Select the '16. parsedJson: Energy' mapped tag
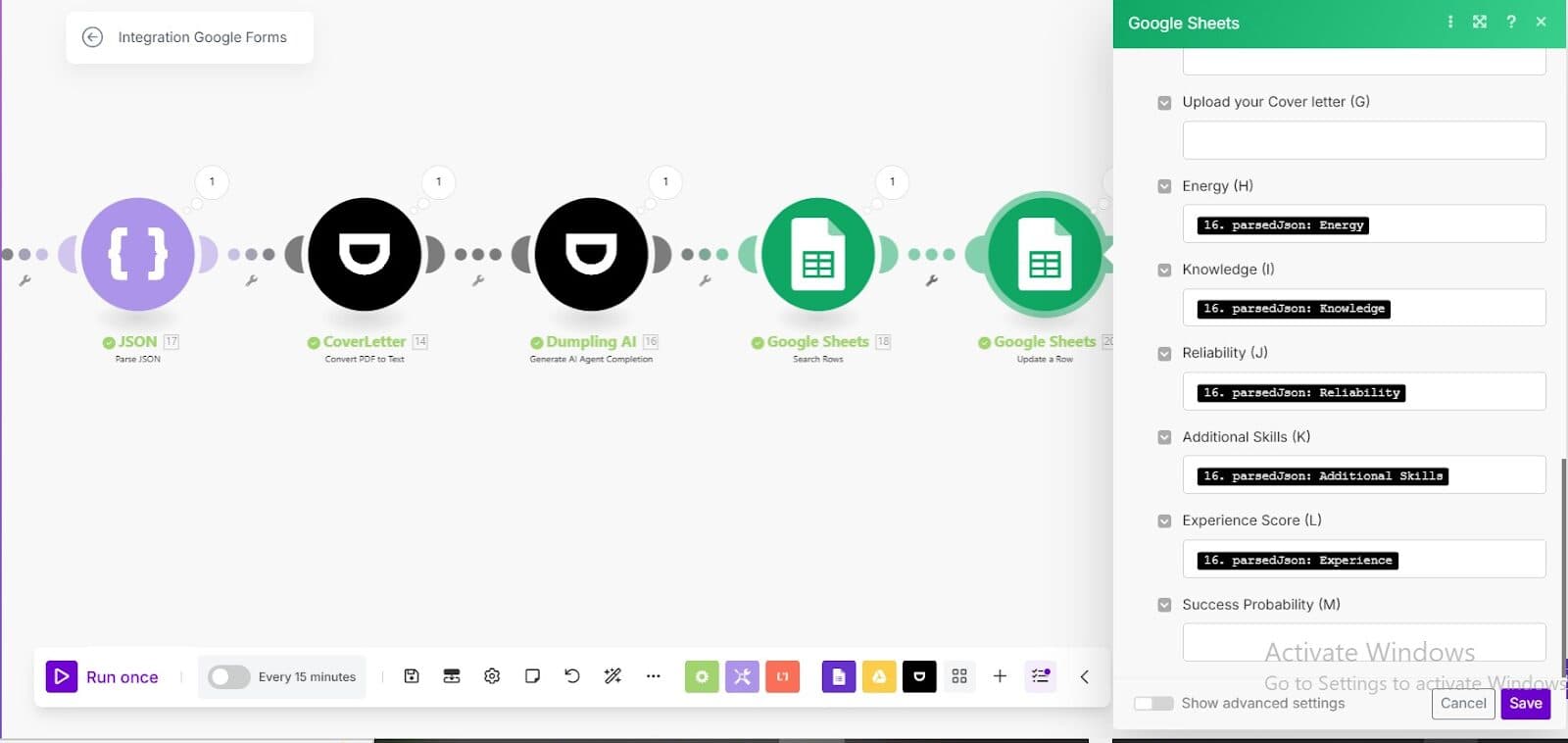Screen dimensions: 1568x743 click(x=1283, y=224)
